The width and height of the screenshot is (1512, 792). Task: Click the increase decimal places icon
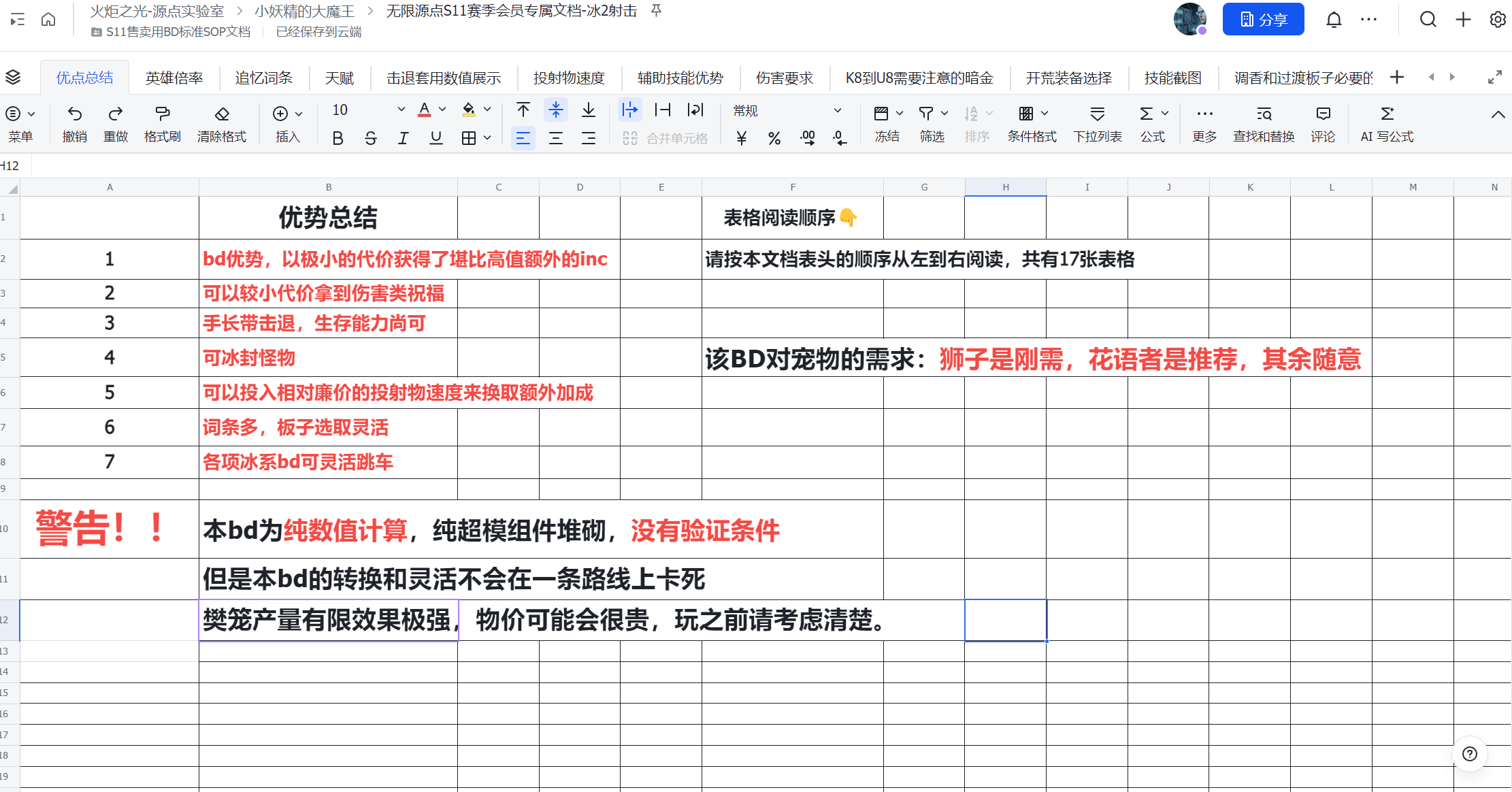pyautogui.click(x=808, y=138)
